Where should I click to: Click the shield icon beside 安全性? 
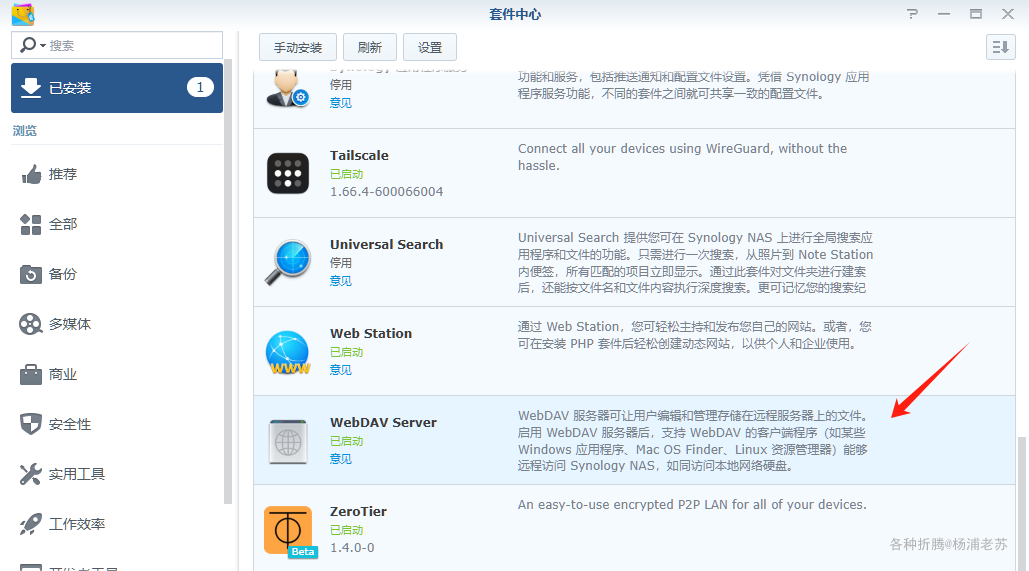(x=31, y=424)
